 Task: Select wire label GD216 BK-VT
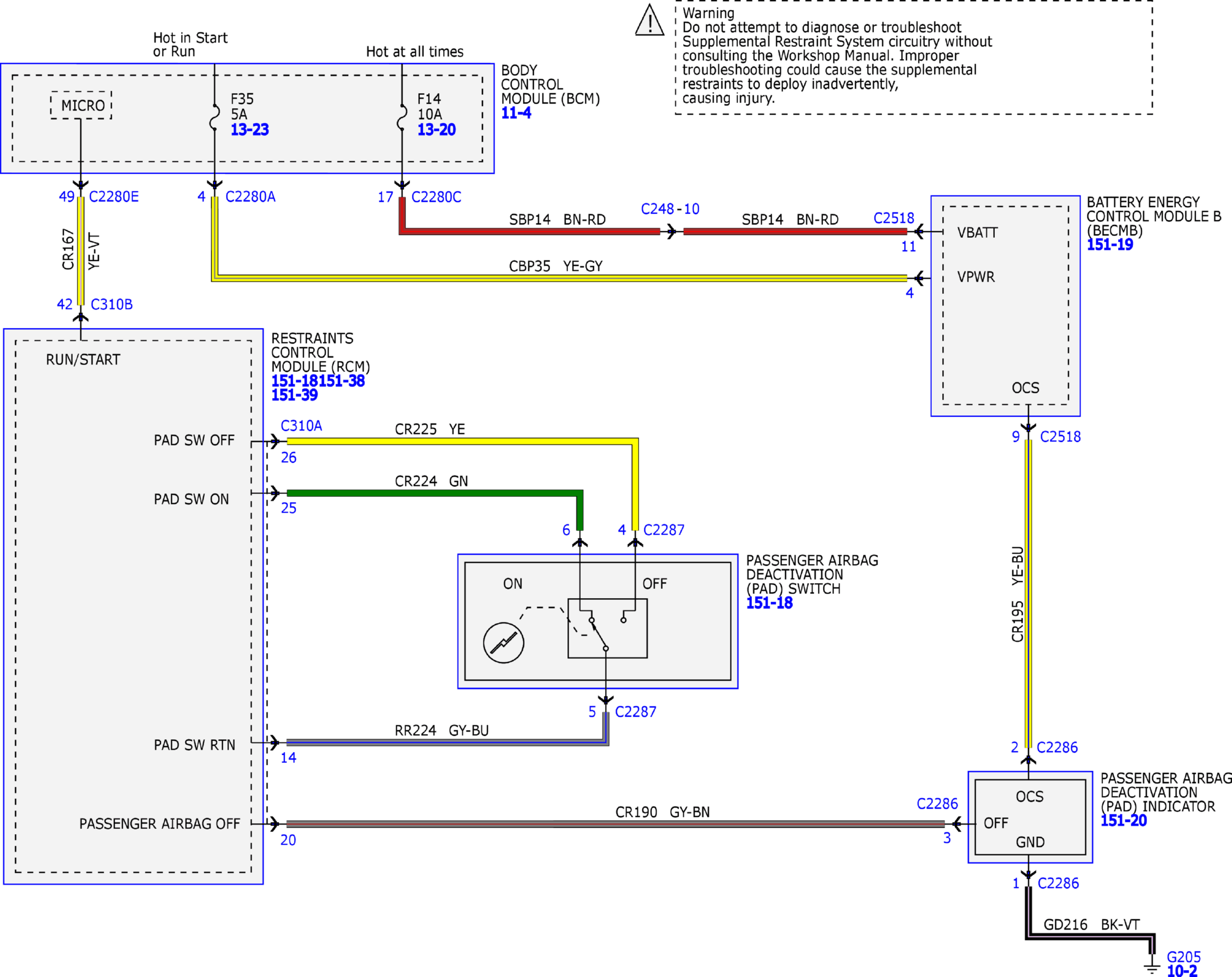click(x=1091, y=925)
